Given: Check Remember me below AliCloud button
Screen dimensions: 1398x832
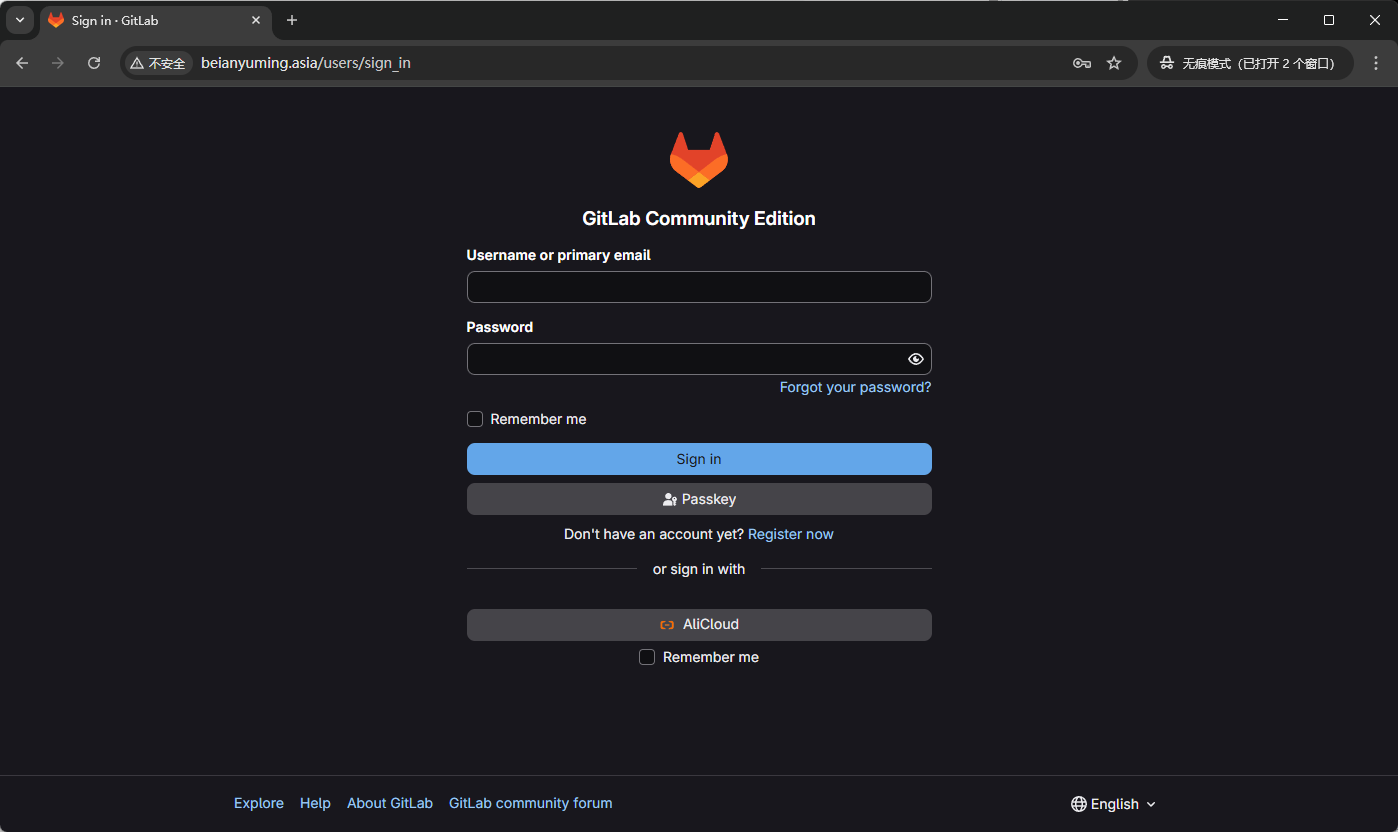Looking at the screenshot, I should coord(647,657).
